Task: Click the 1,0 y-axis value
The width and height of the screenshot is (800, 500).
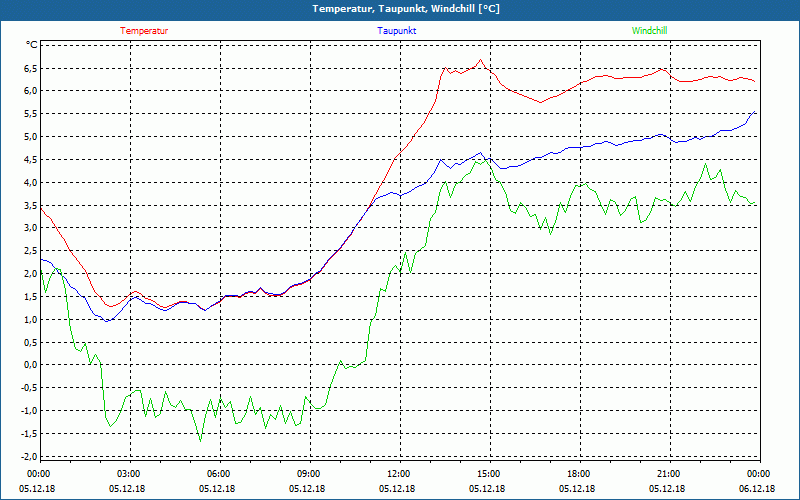Action: (x=31, y=319)
